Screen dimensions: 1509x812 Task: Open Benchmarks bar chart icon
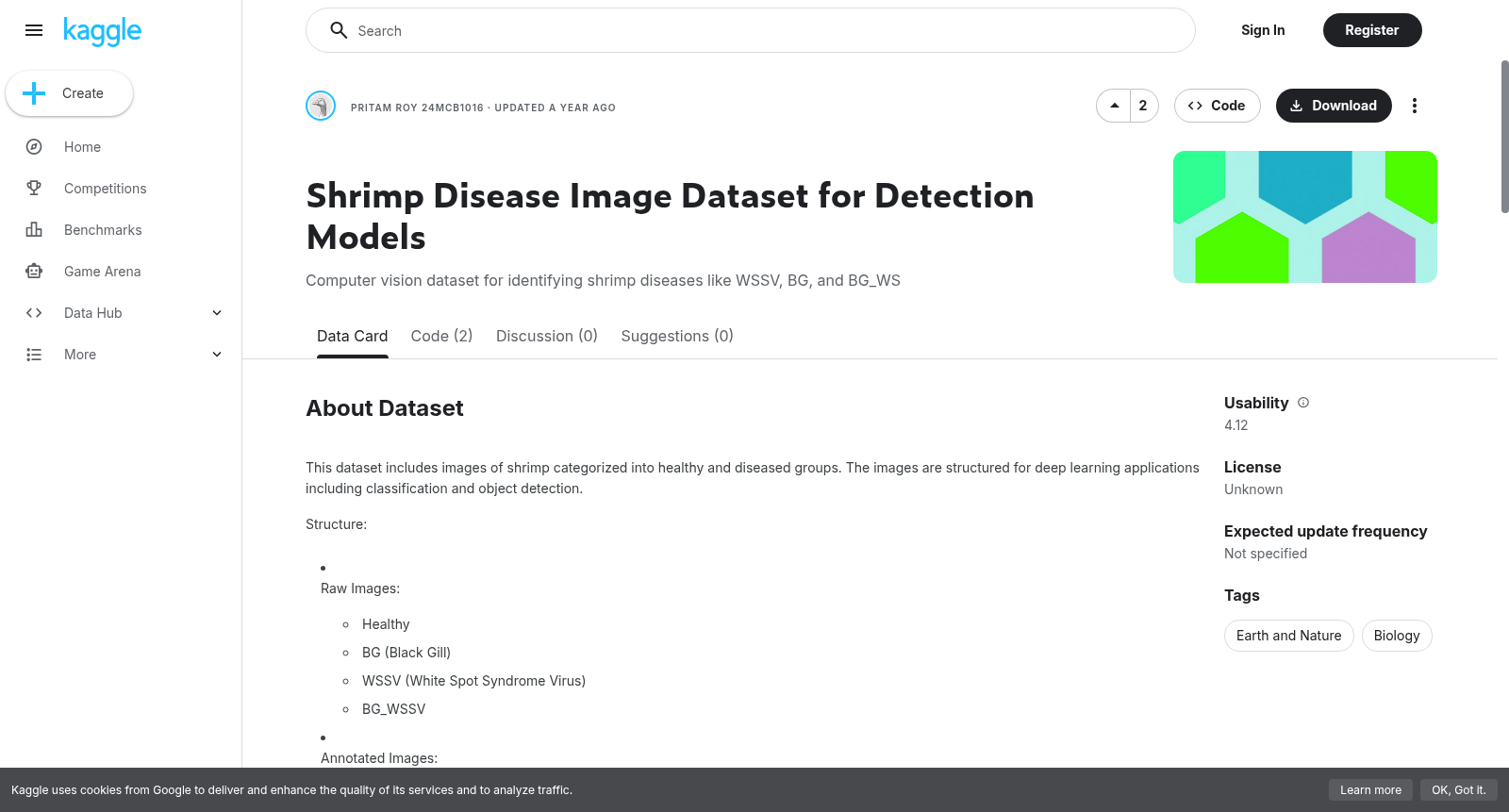34,230
